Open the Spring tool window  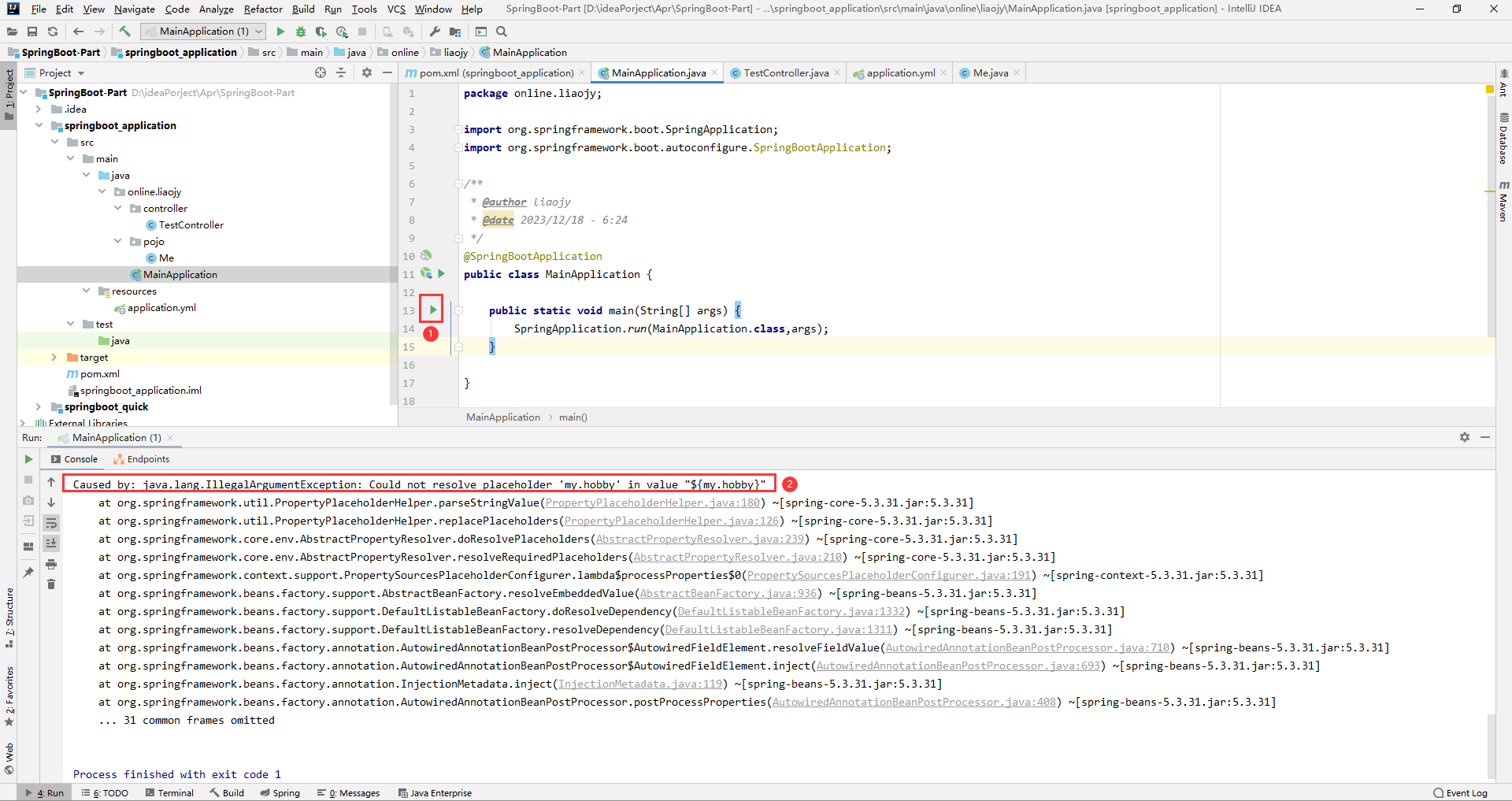[x=280, y=793]
